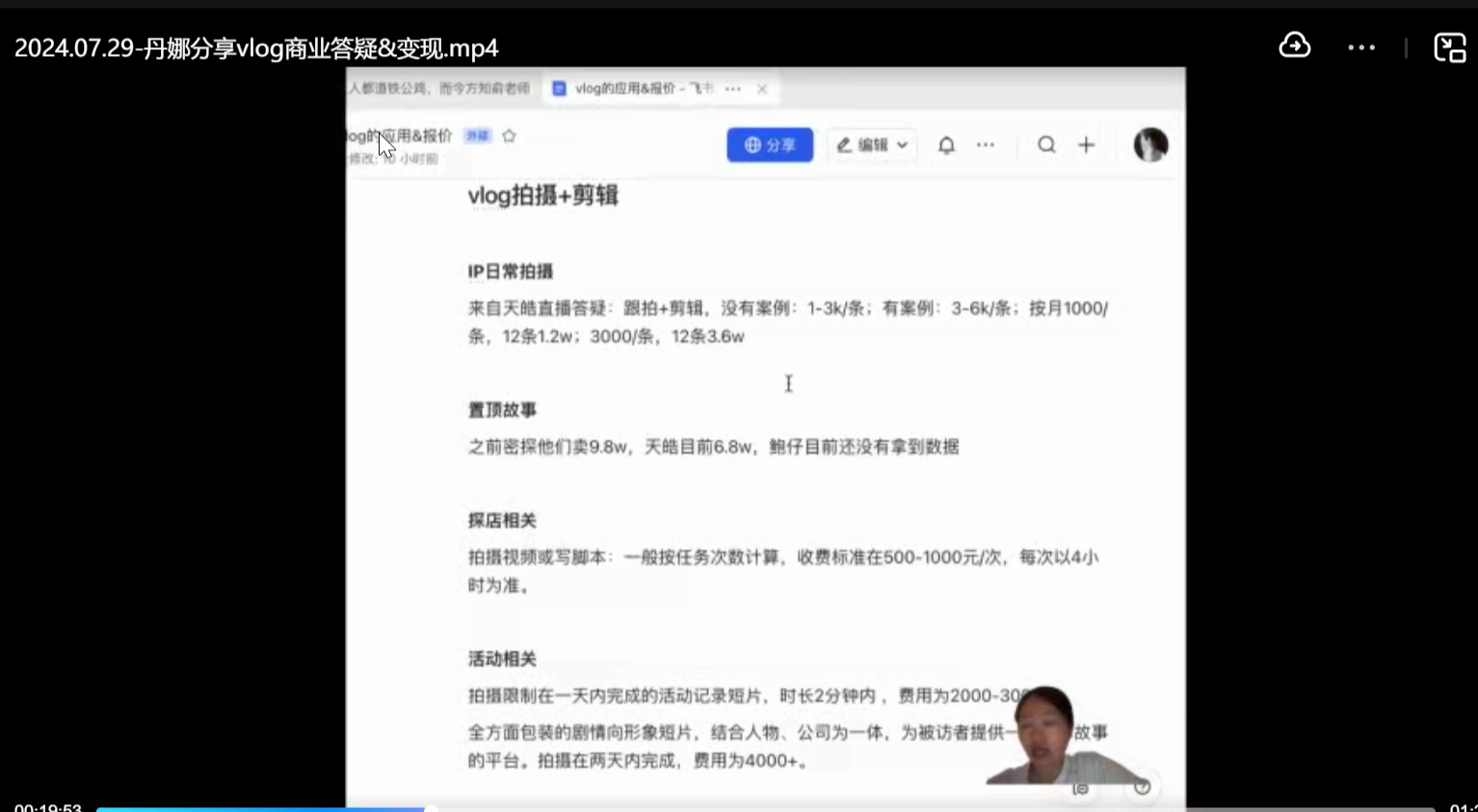
Task: Star the vlog的应用&报价 document
Action: point(508,136)
